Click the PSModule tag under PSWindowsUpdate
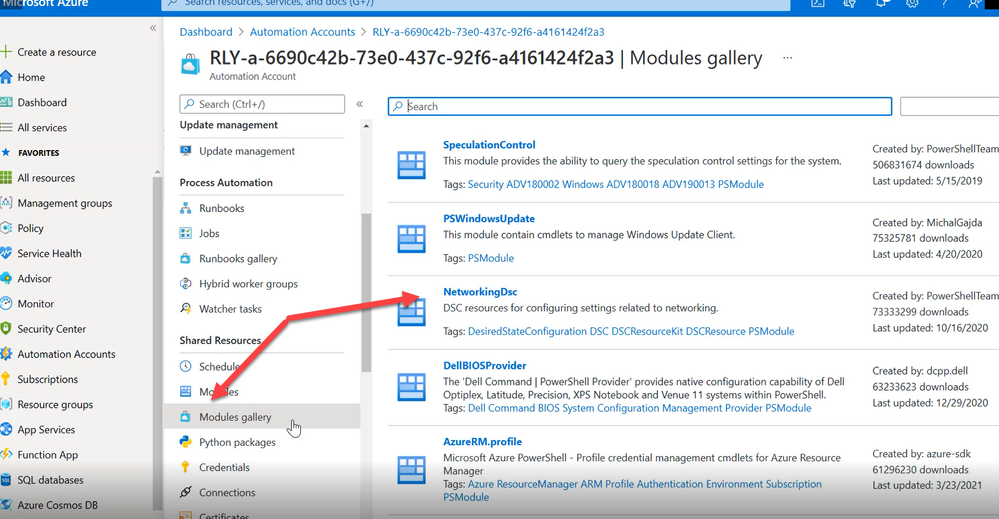Screen dimensions: 999x519 coord(491,258)
